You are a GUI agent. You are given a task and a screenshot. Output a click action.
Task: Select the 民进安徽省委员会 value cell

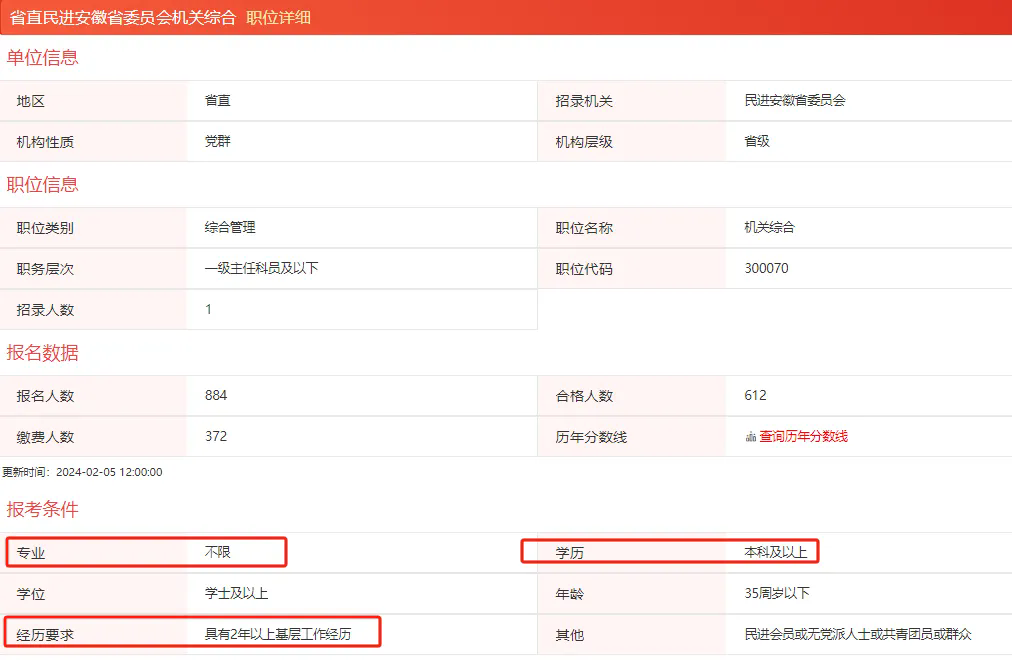pyautogui.click(x=795, y=101)
